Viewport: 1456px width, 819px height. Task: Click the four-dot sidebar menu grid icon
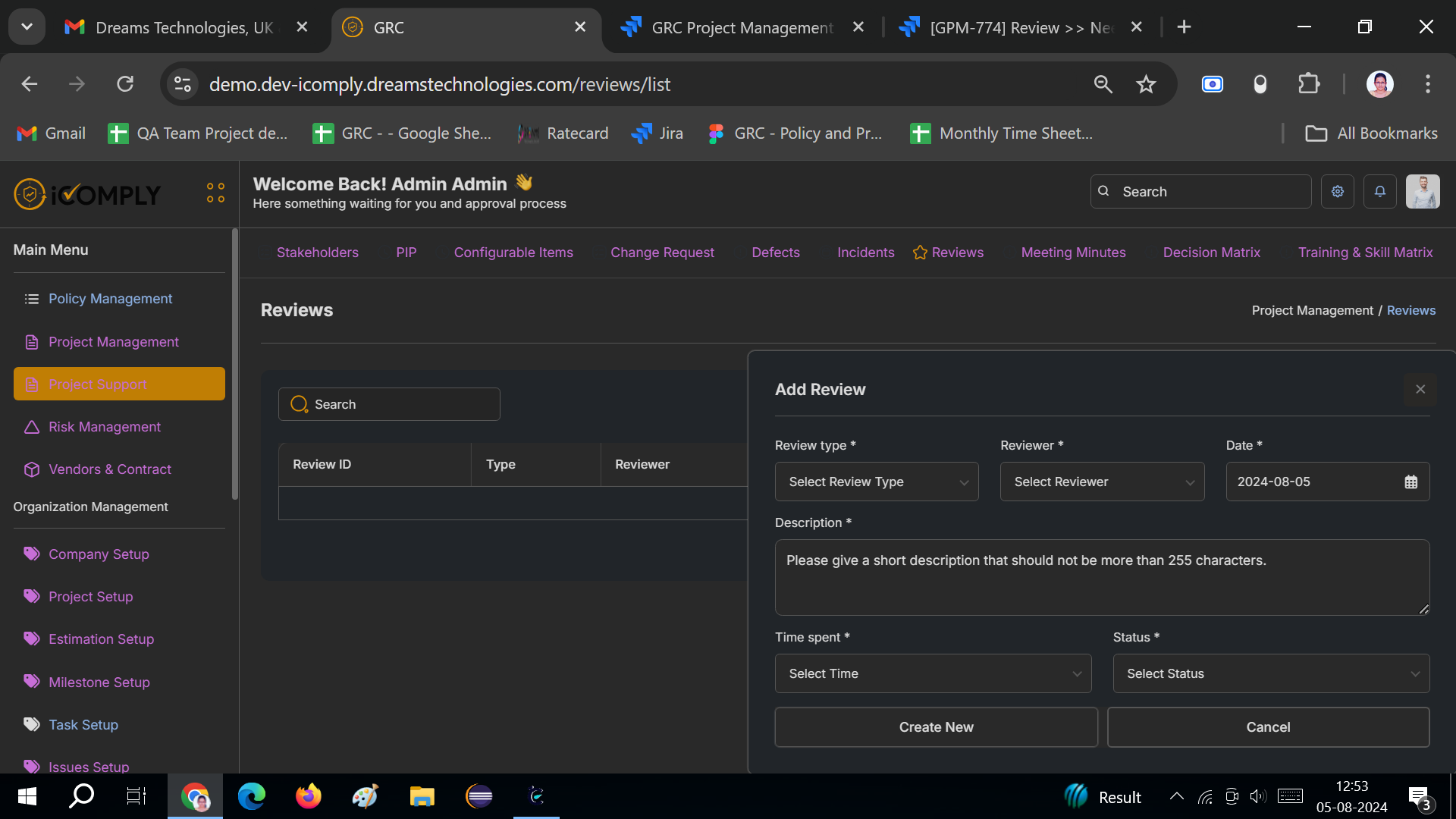(x=215, y=193)
